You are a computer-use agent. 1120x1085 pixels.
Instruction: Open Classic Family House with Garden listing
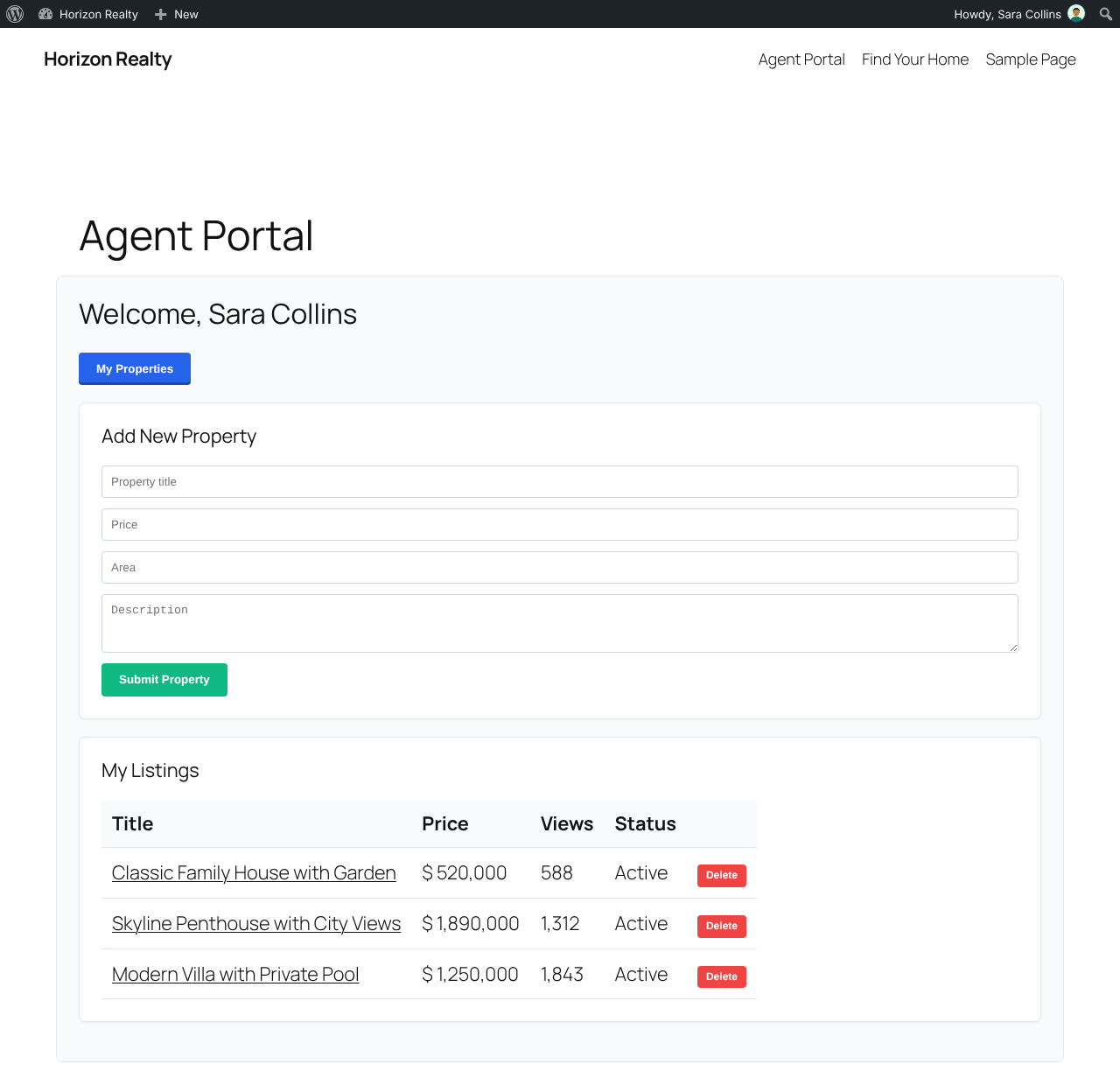(x=254, y=873)
